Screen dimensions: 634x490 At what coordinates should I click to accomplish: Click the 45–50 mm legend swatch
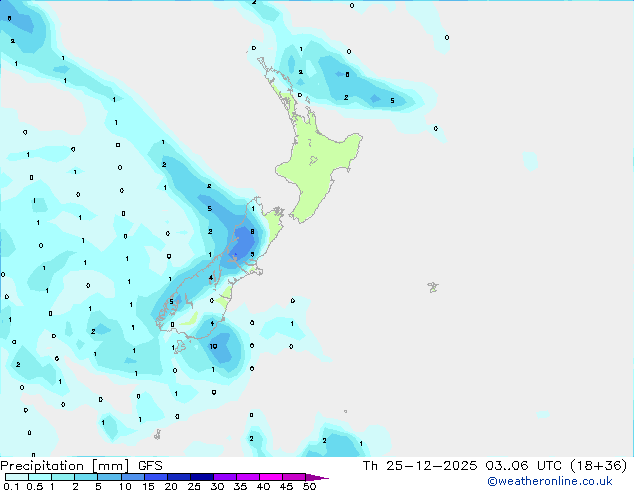point(294,477)
